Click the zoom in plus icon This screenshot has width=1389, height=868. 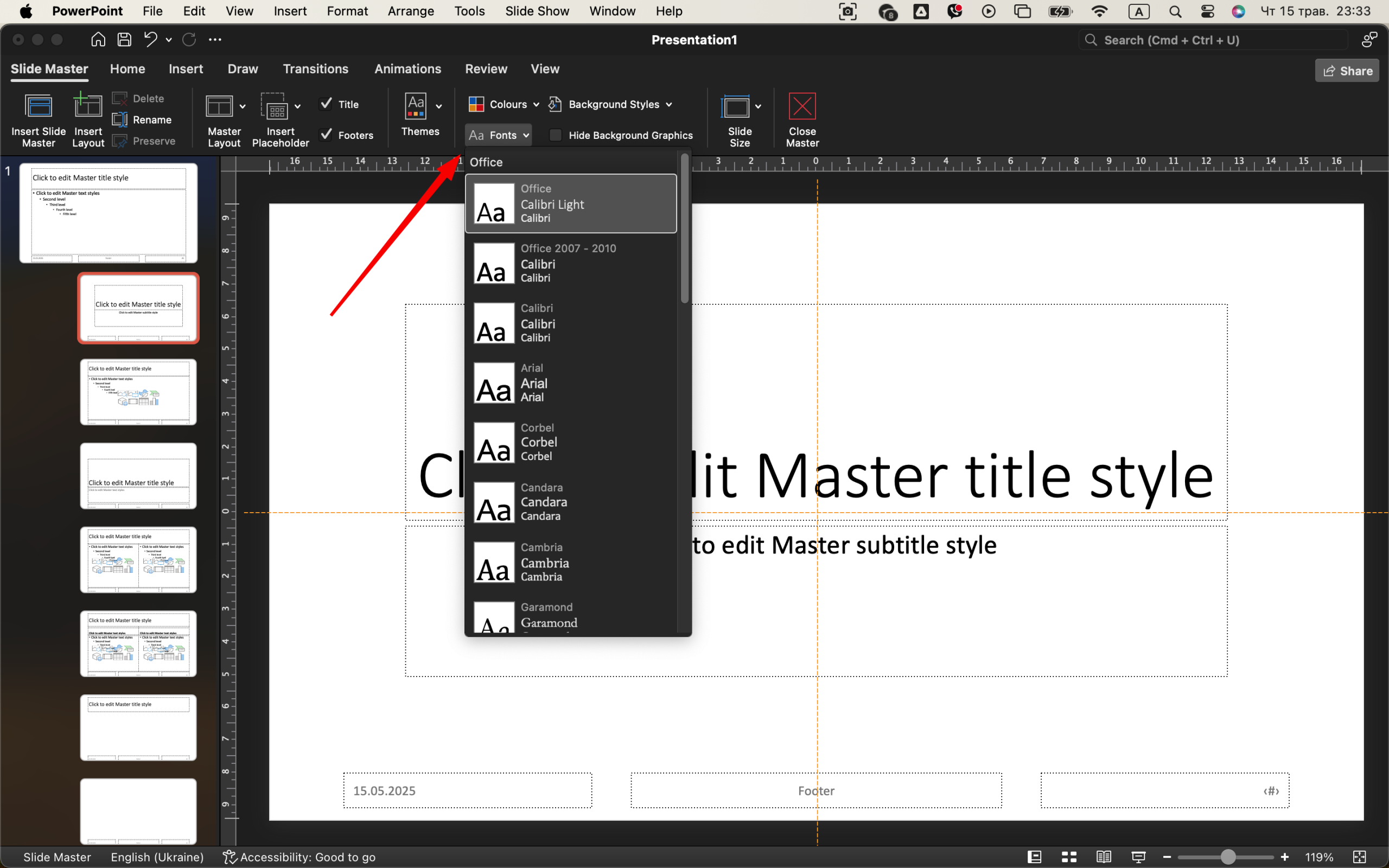[1284, 857]
